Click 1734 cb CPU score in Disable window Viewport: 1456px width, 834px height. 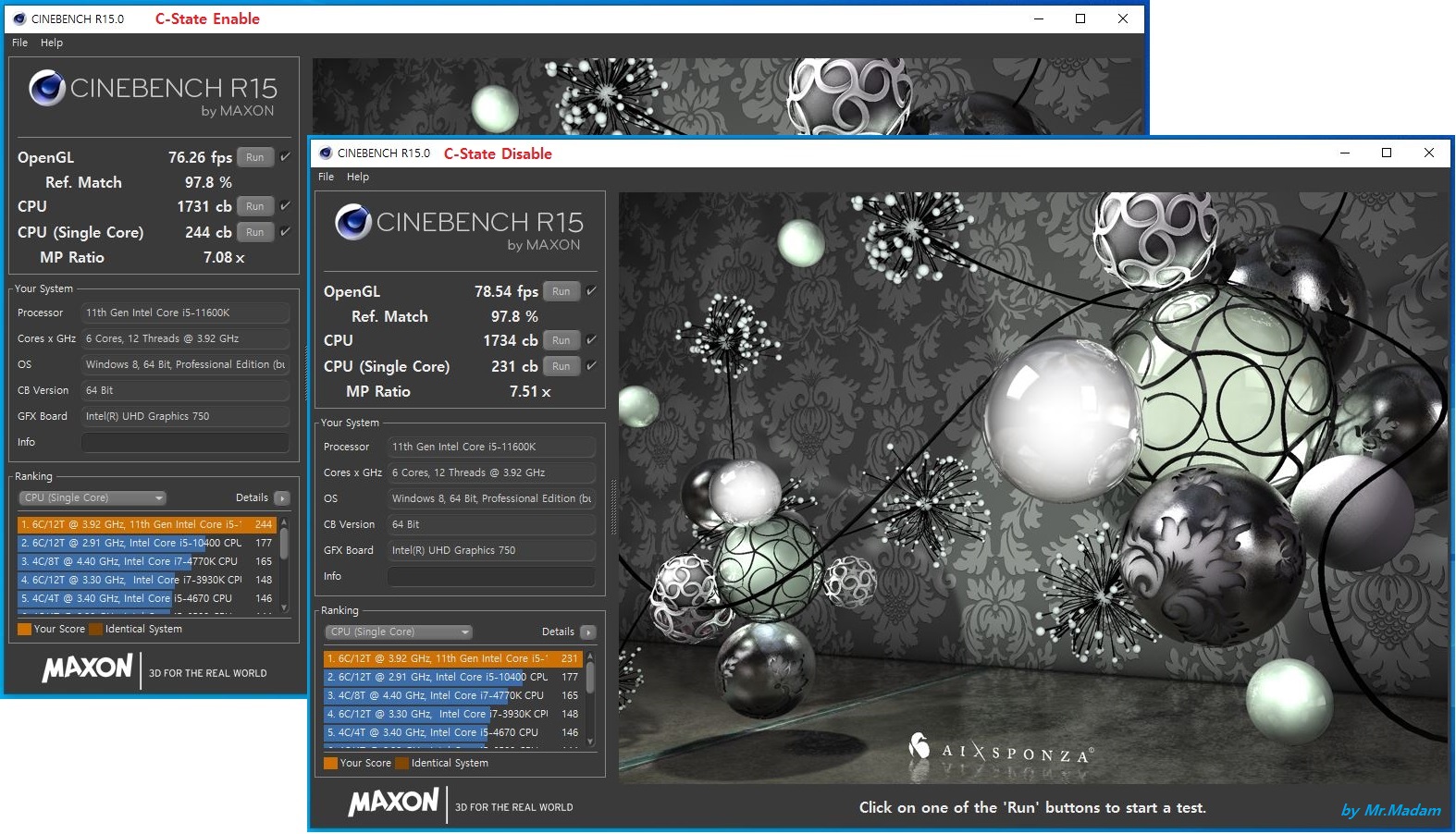(510, 340)
